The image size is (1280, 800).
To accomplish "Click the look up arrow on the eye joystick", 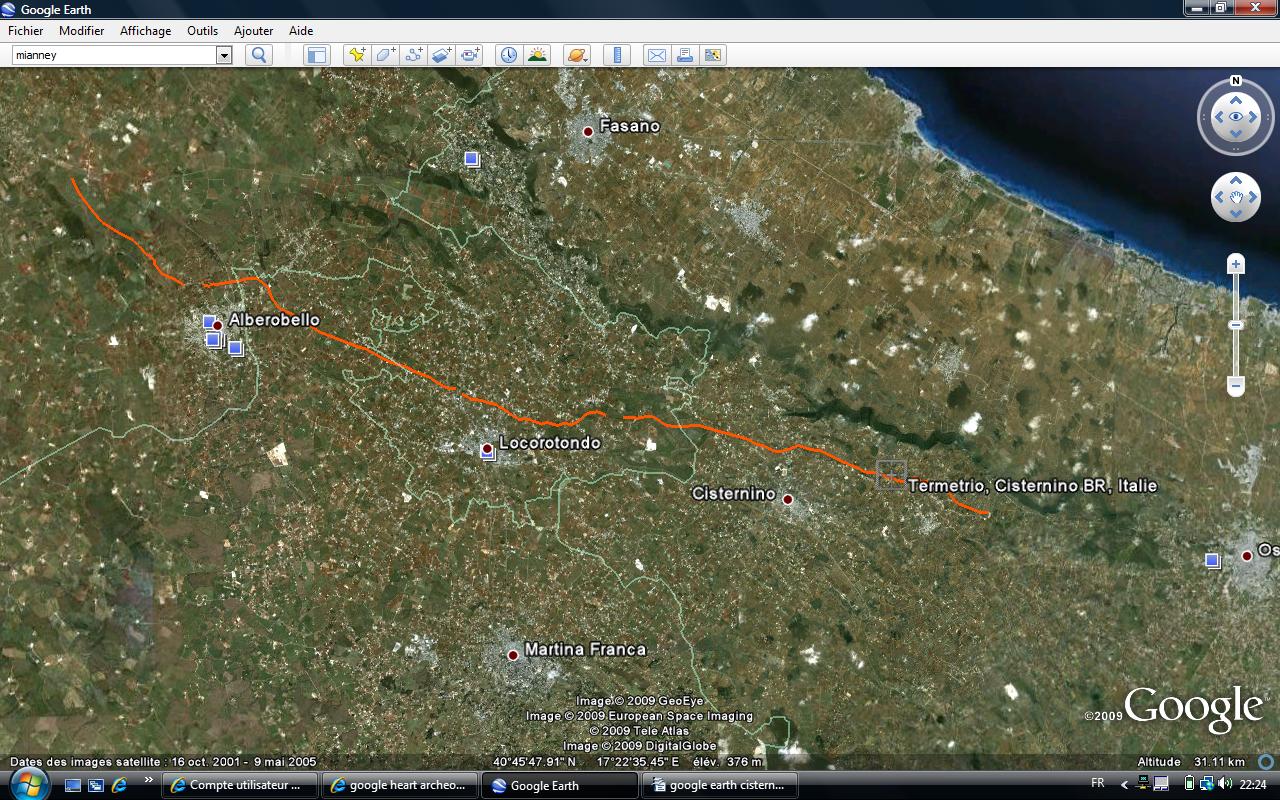I will tap(1236, 100).
